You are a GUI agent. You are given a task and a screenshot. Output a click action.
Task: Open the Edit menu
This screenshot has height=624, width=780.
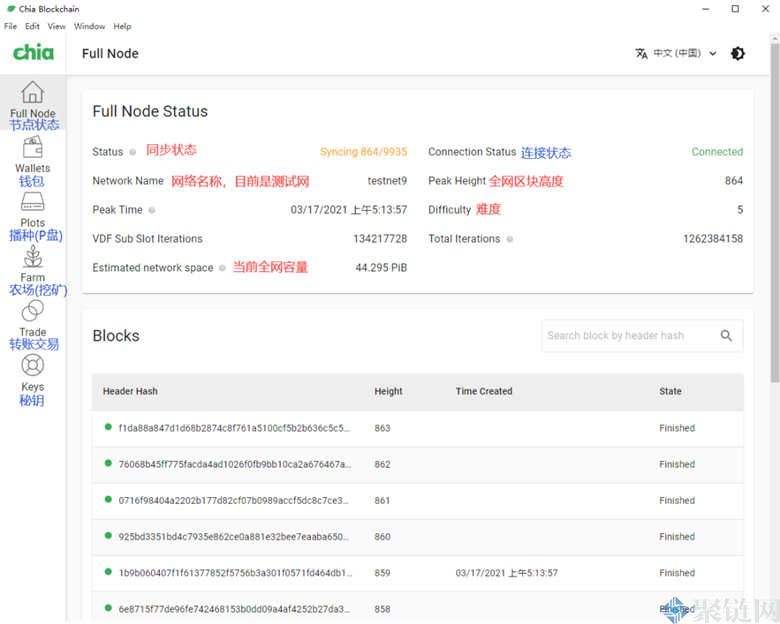click(32, 26)
